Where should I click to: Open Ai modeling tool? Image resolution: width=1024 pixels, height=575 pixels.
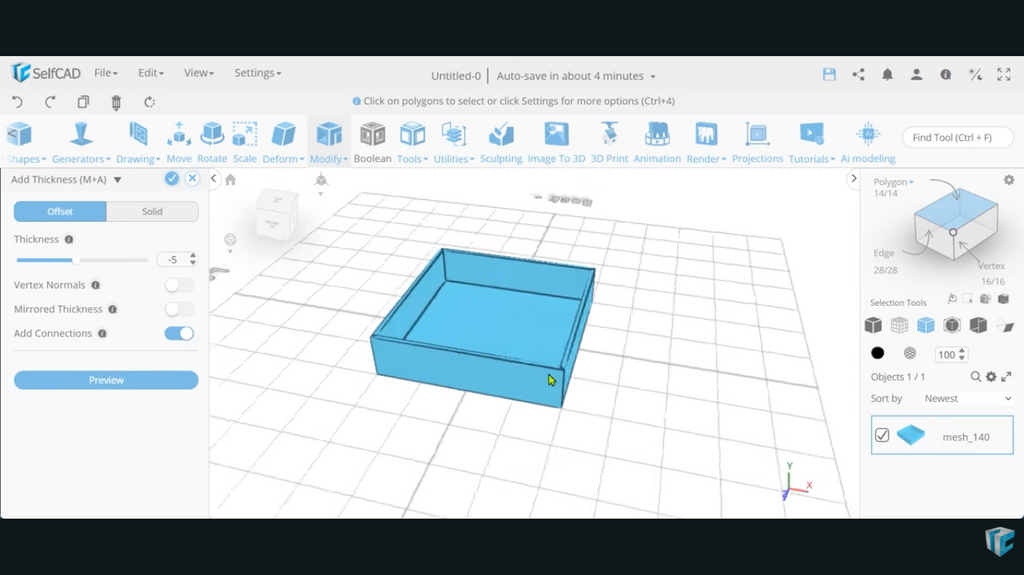pos(868,142)
